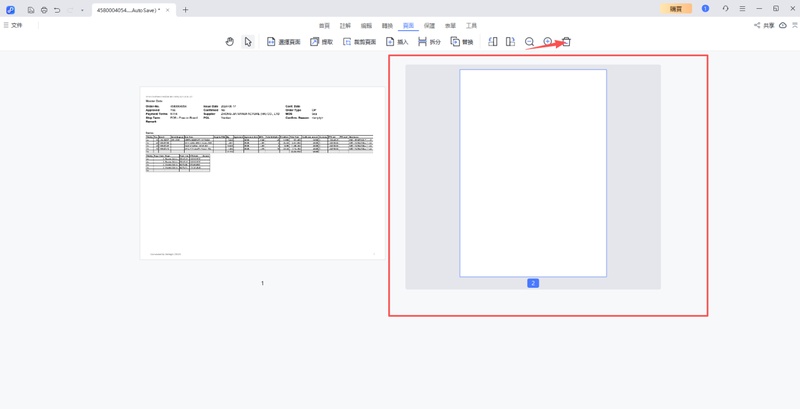Click the upload to cloud icon

point(783,25)
